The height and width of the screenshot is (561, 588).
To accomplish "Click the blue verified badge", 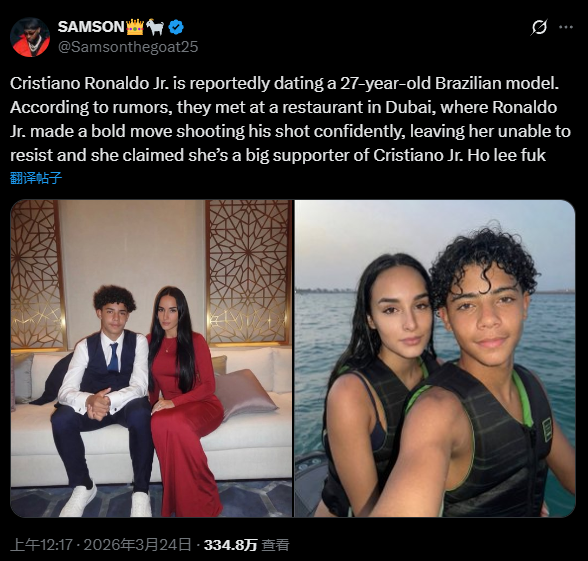I will [x=176, y=27].
